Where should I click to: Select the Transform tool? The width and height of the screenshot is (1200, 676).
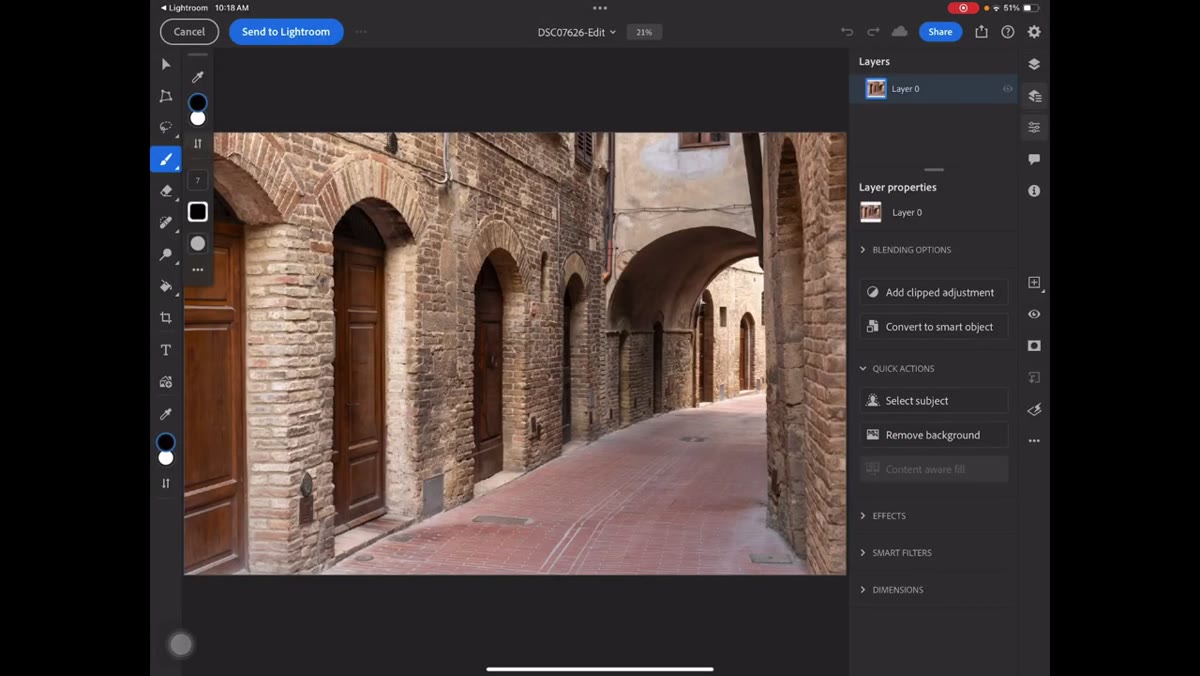click(166, 96)
